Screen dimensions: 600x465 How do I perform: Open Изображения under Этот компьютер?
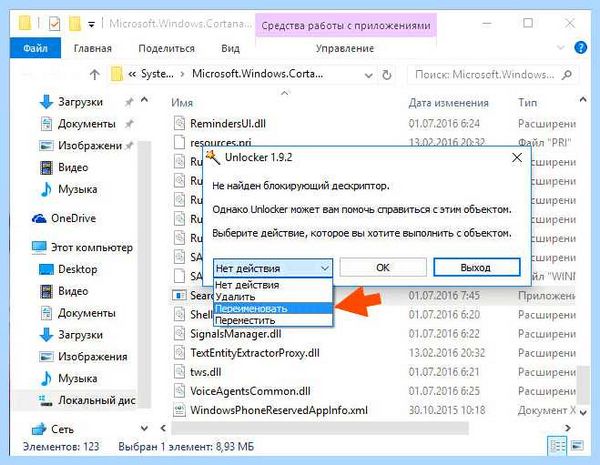(93, 357)
